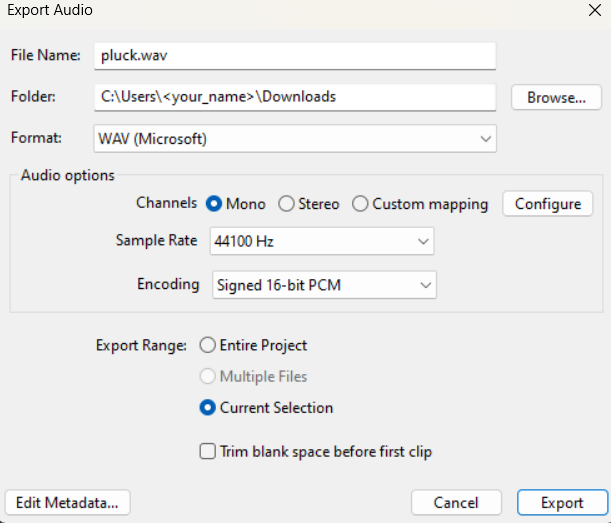Cancel the export dialog
611x523 pixels.
click(x=455, y=502)
